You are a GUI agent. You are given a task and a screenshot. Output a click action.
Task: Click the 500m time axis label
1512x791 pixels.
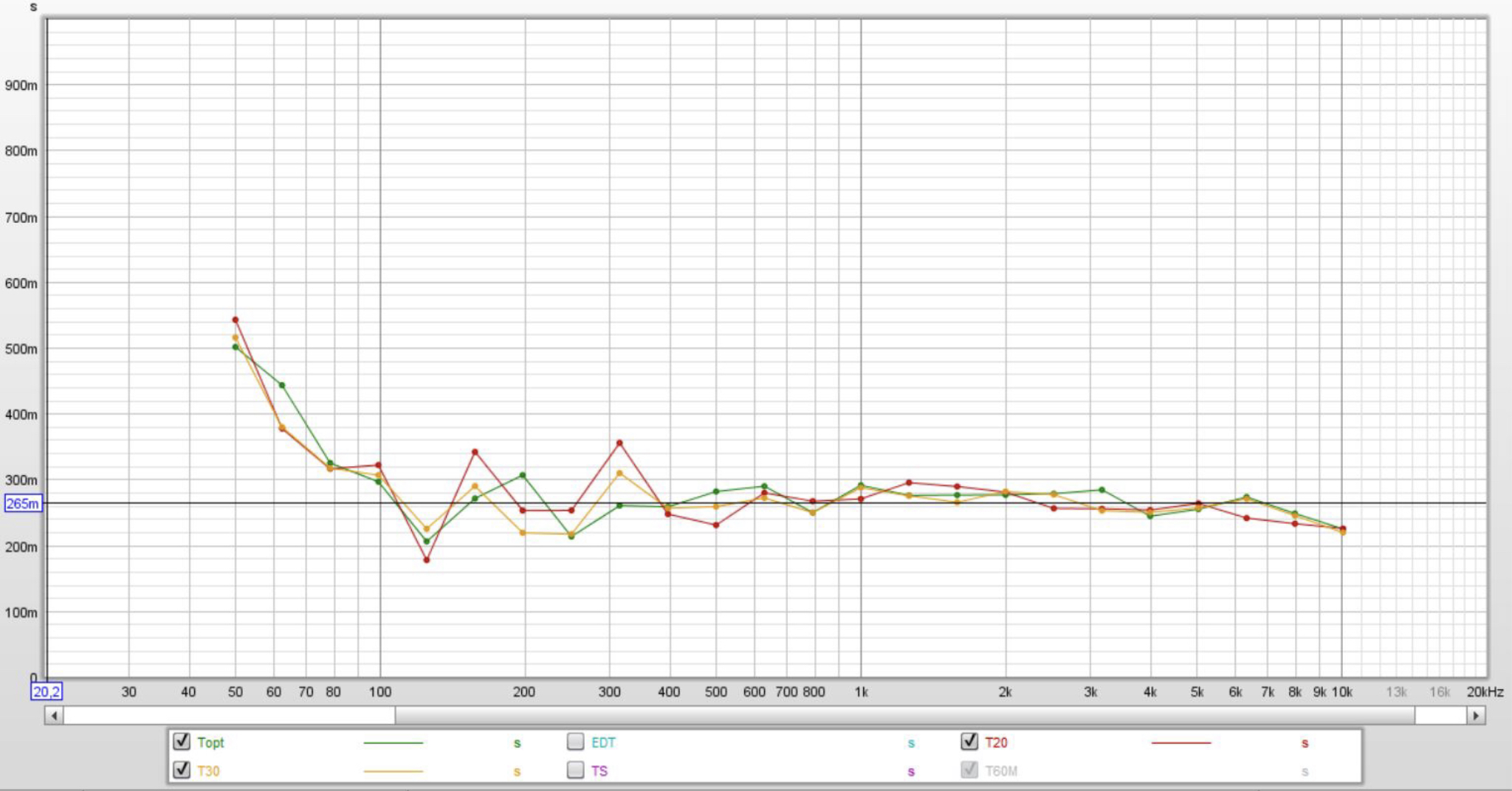click(21, 349)
